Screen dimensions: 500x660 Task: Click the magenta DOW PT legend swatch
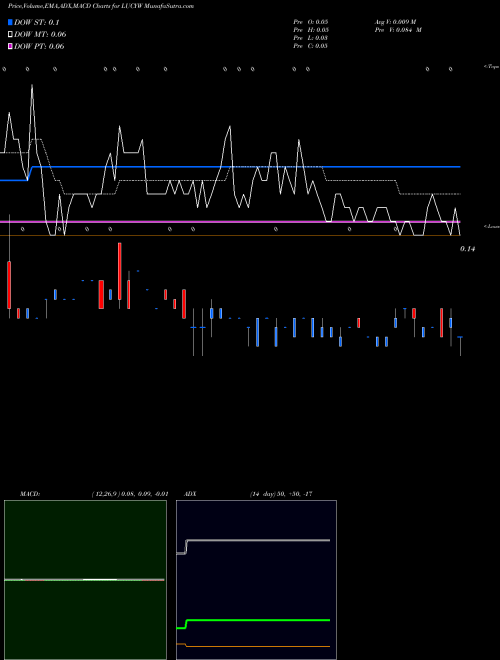tap(10, 46)
